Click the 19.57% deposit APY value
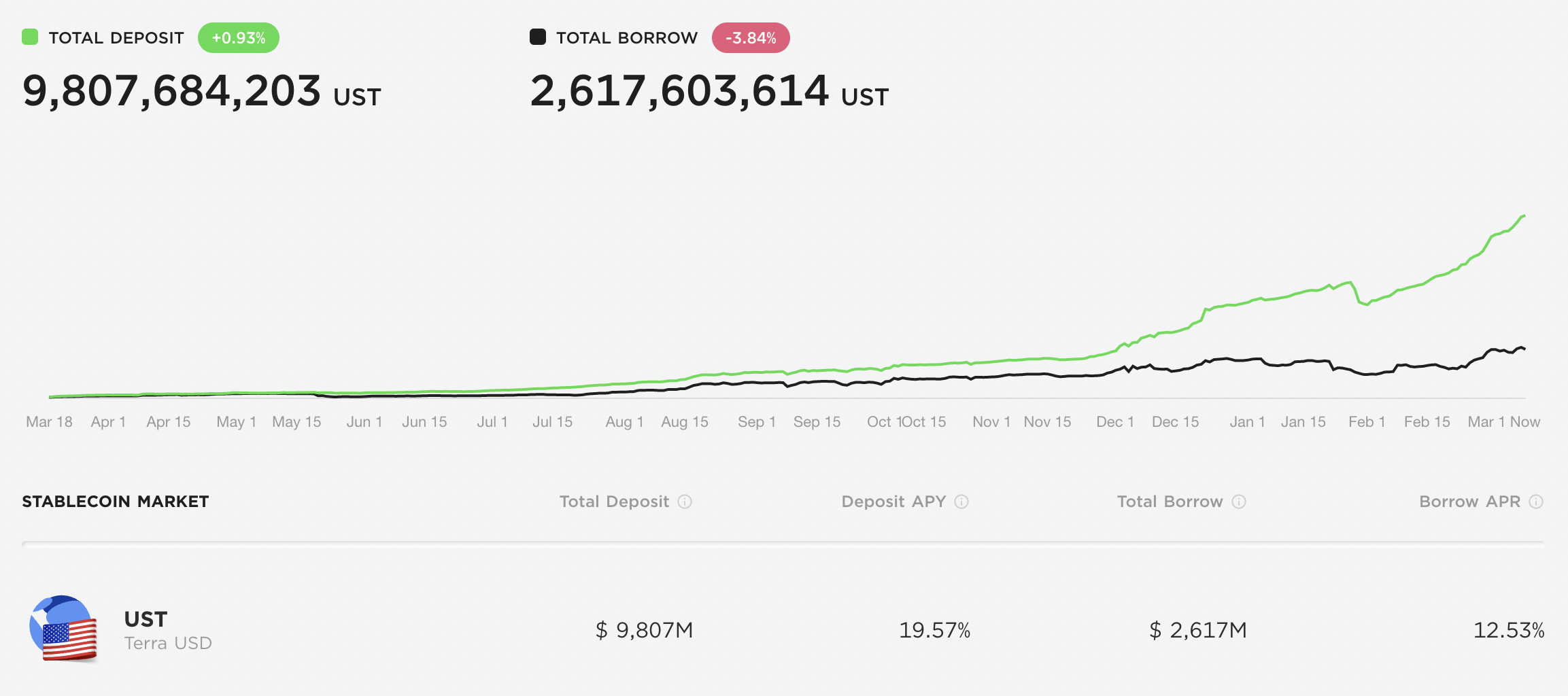 tap(934, 630)
